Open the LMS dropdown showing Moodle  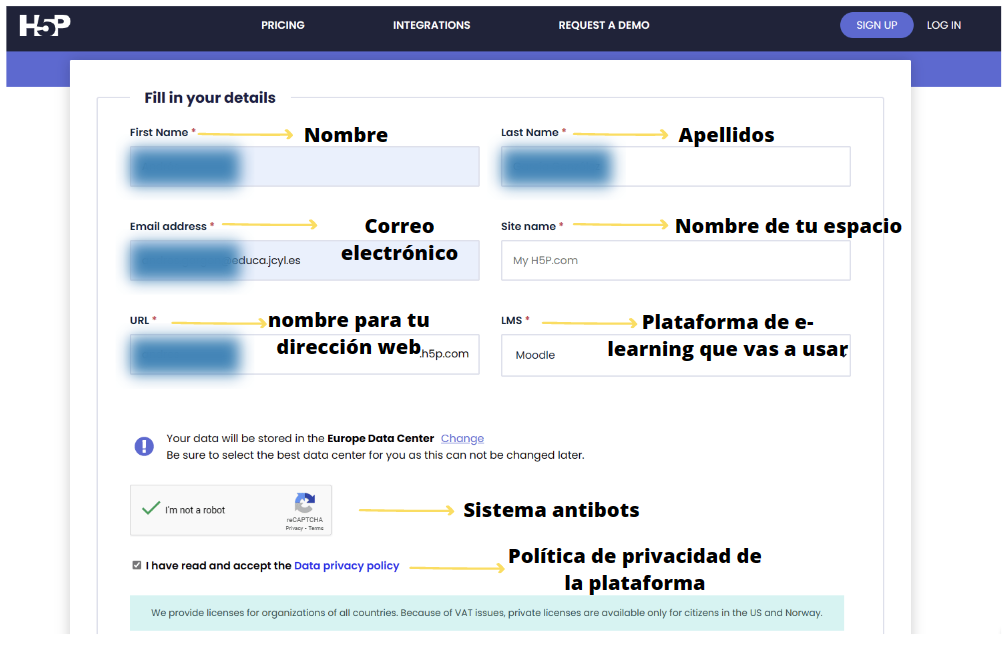click(x=676, y=355)
